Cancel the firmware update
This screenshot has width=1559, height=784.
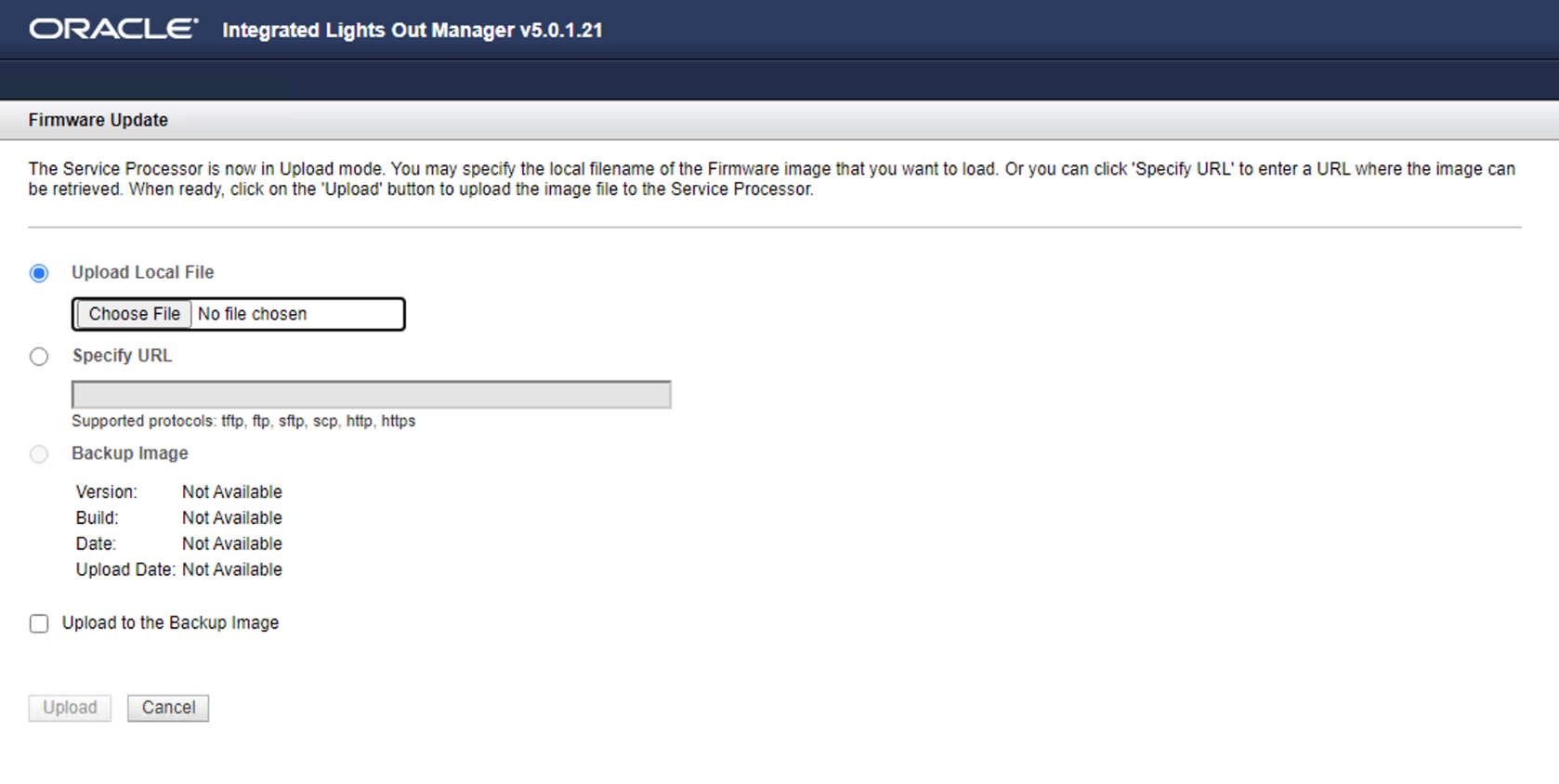coord(168,708)
